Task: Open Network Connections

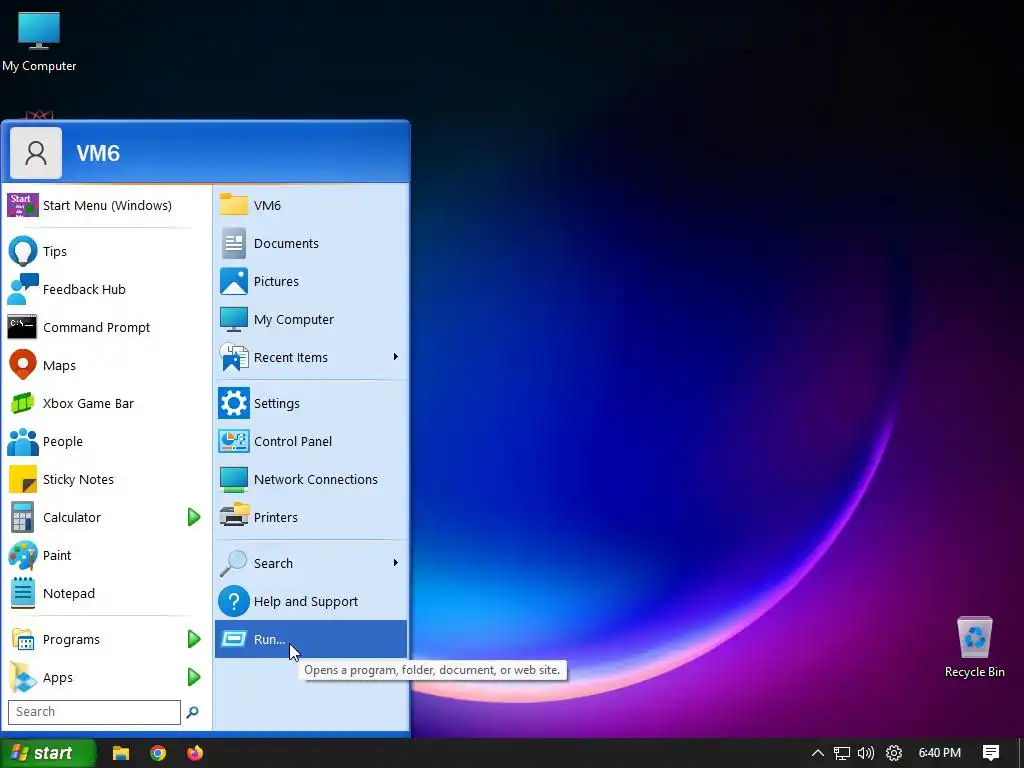Action: pyautogui.click(x=311, y=479)
